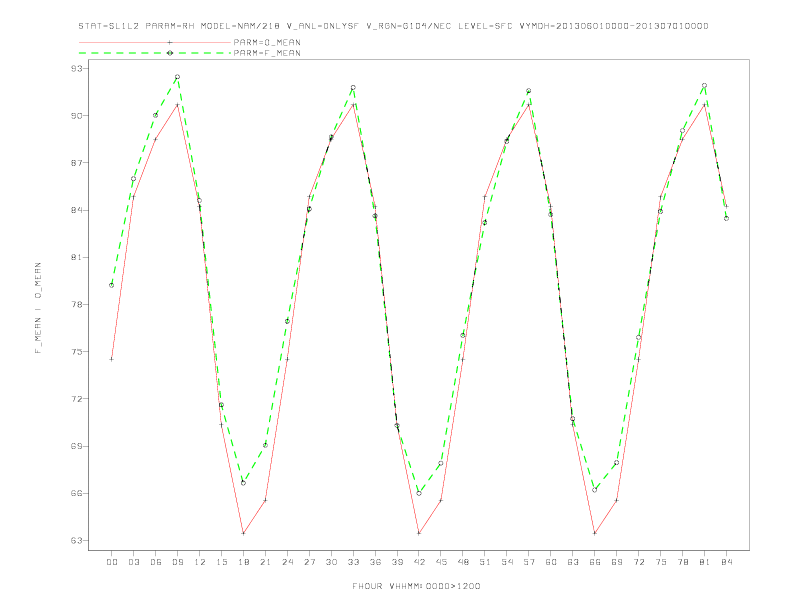Click the x-axis tick label 57
Image resolution: width=792 pixels, height=612 pixels.
(x=529, y=562)
